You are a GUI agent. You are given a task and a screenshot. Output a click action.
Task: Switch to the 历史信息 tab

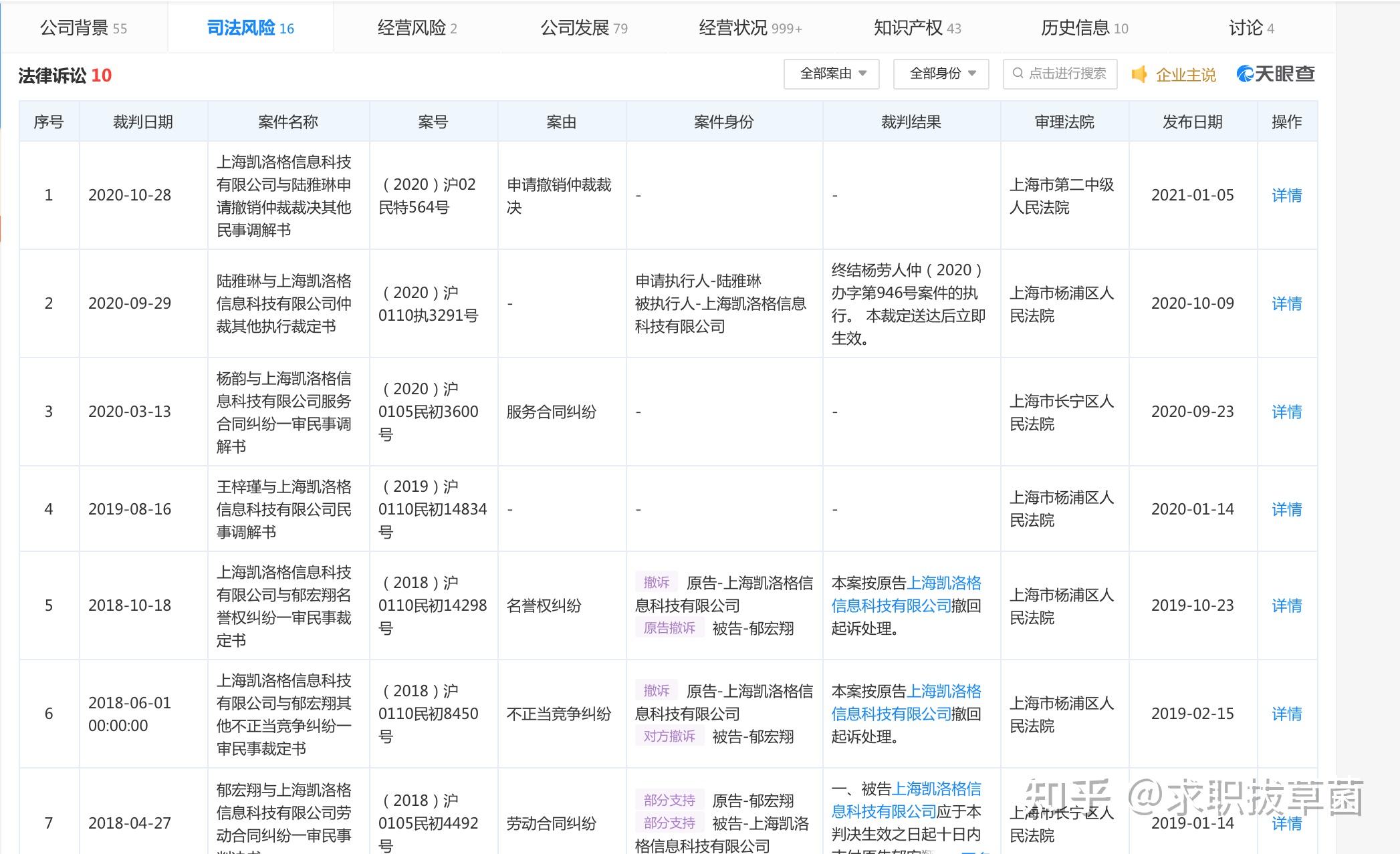click(x=1084, y=28)
